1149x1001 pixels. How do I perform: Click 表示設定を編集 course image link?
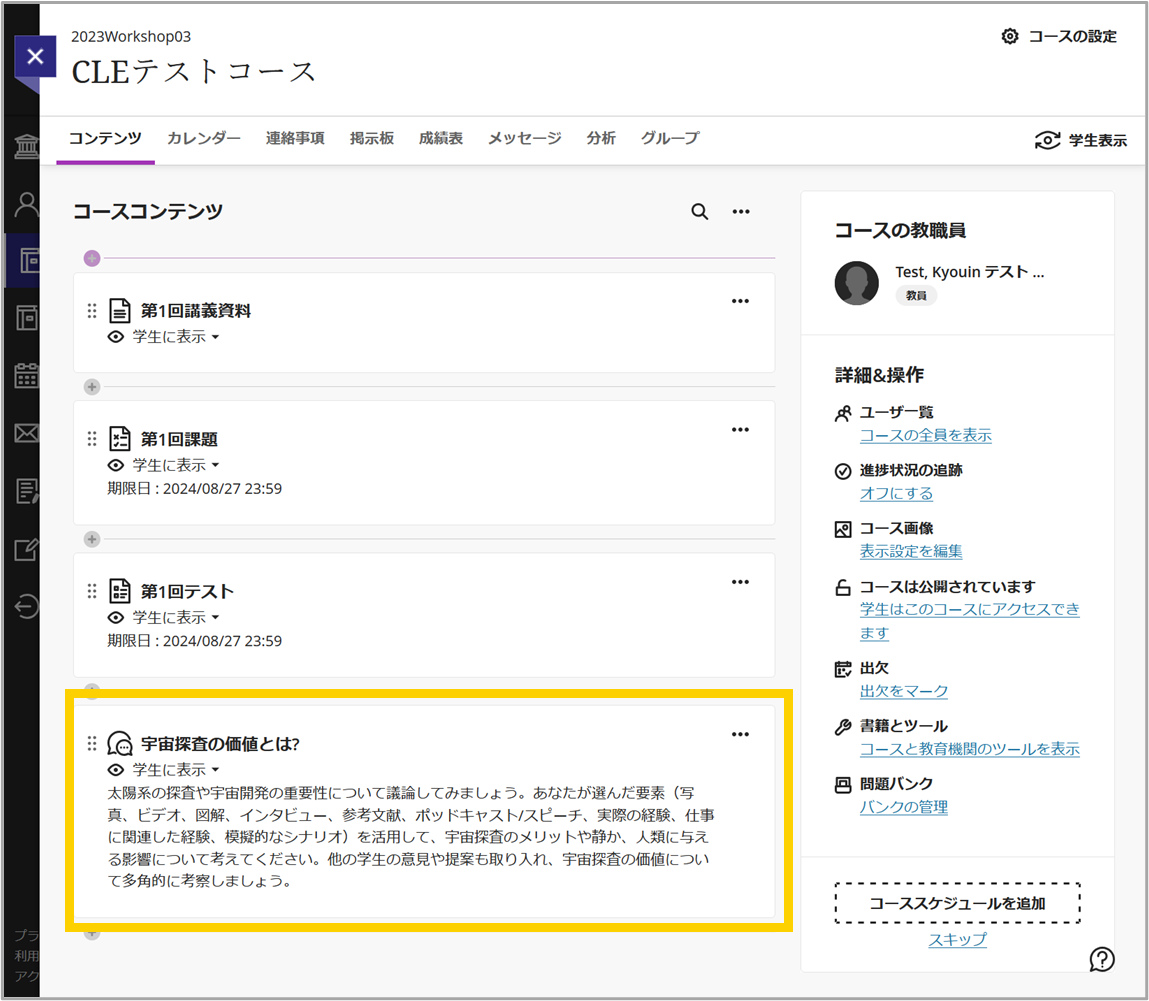911,551
